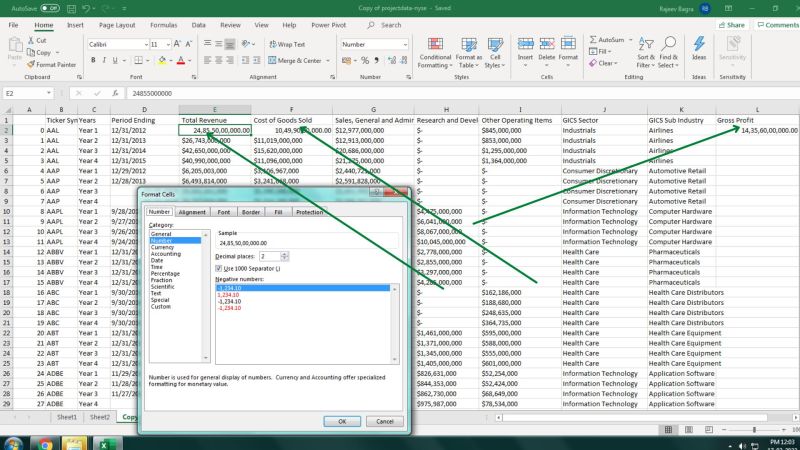The image size is (800, 450).
Task: Expand the Name Box dropdown for E2
Action: click(48, 93)
